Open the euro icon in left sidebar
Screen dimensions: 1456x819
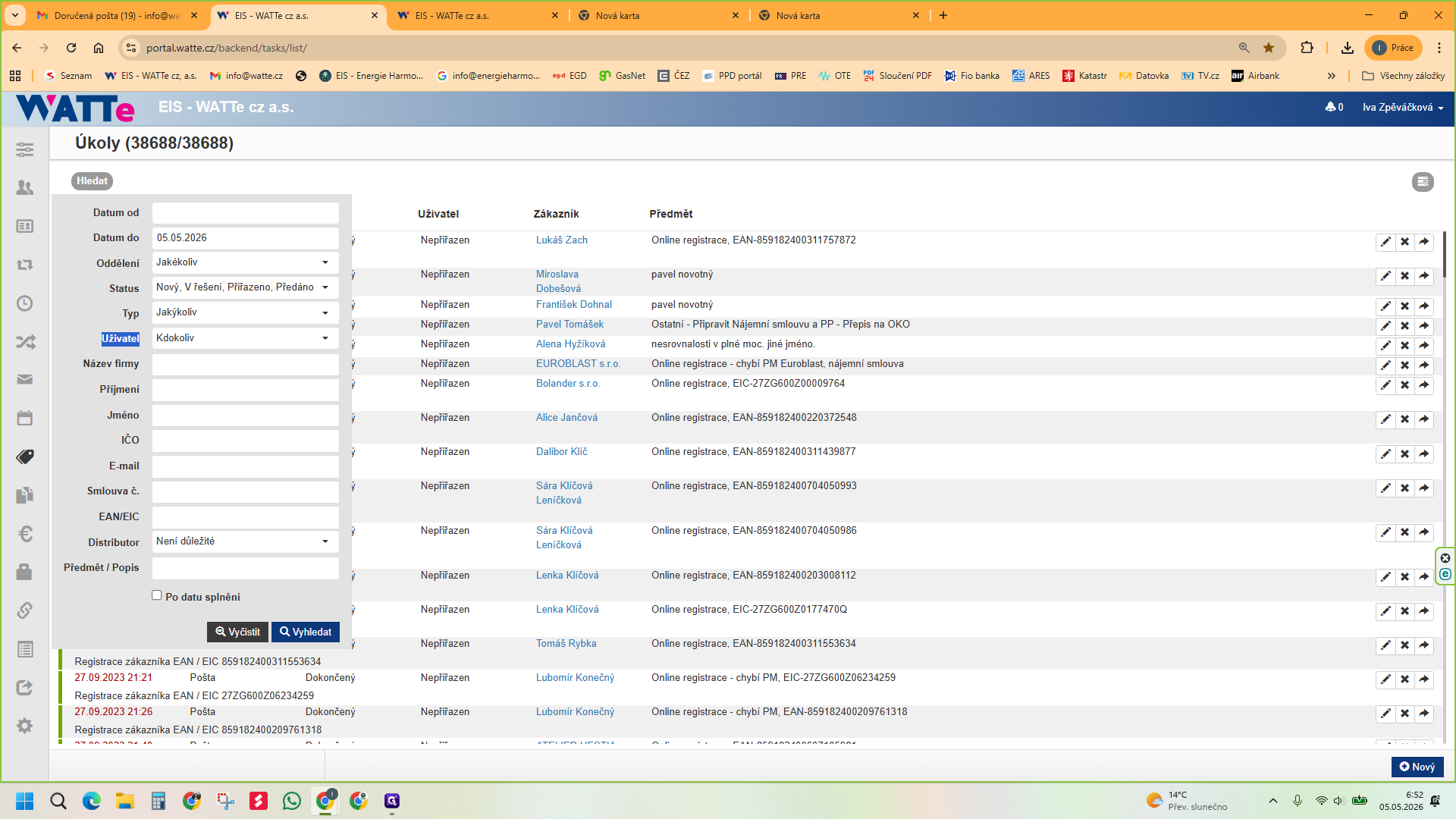(x=25, y=534)
